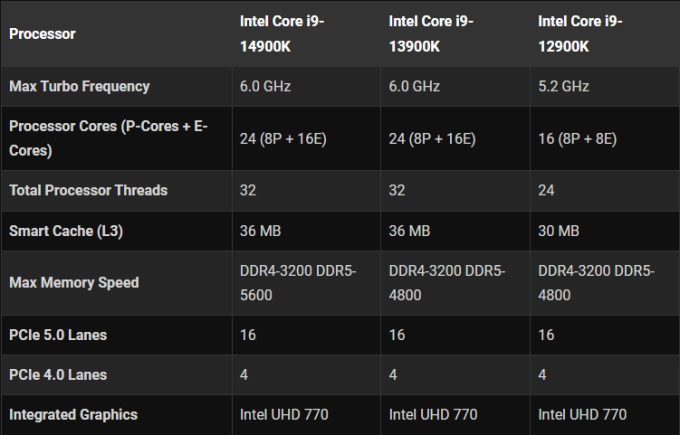680x435 pixels.
Task: Click the PCIe 5.0 Lanes row label
Action: [x=58, y=334]
